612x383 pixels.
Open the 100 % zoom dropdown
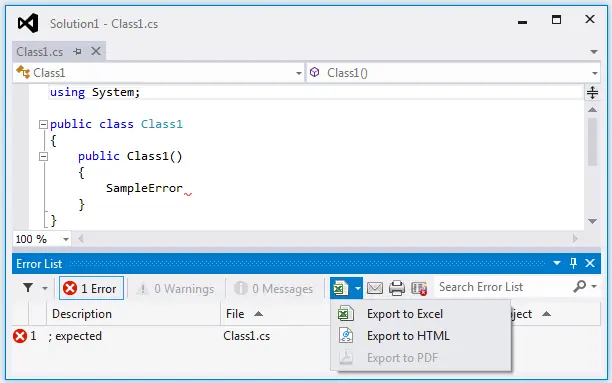click(x=66, y=239)
